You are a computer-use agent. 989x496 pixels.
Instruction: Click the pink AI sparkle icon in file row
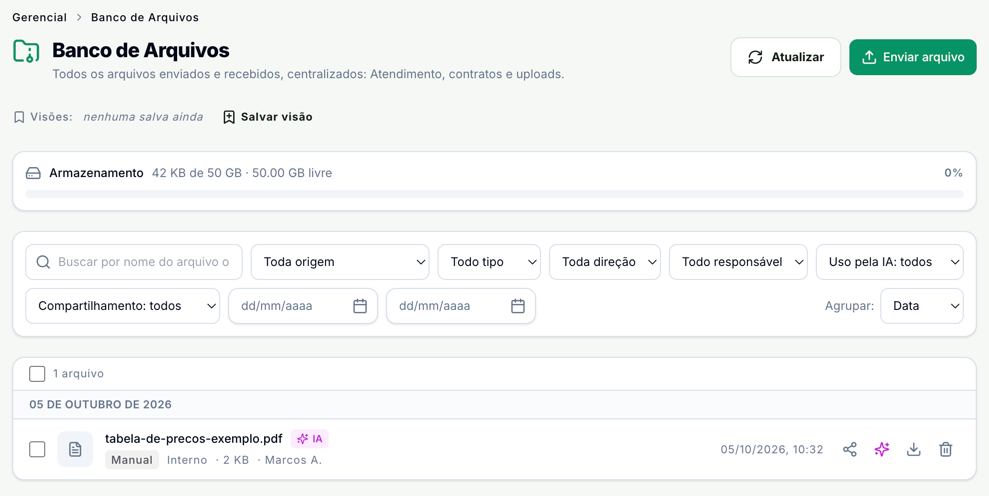882,449
